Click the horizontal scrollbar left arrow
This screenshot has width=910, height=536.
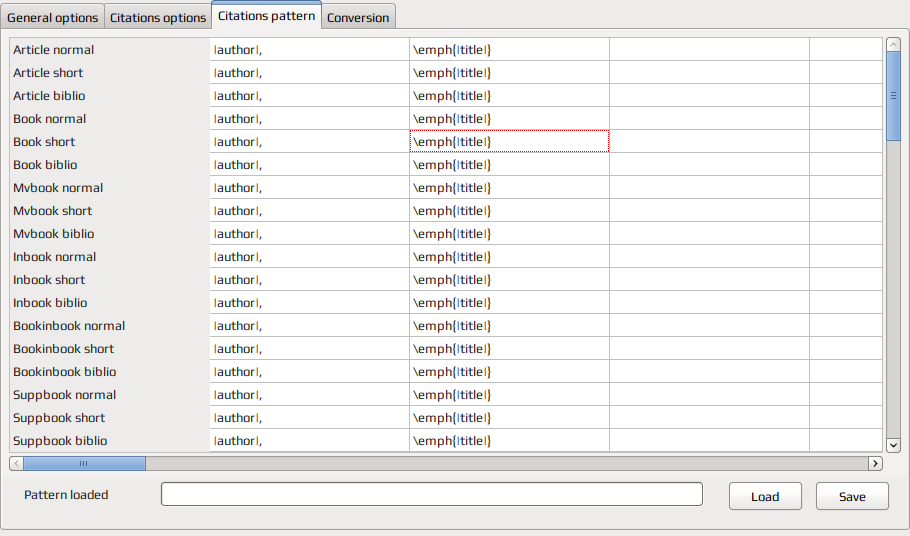pos(16,463)
